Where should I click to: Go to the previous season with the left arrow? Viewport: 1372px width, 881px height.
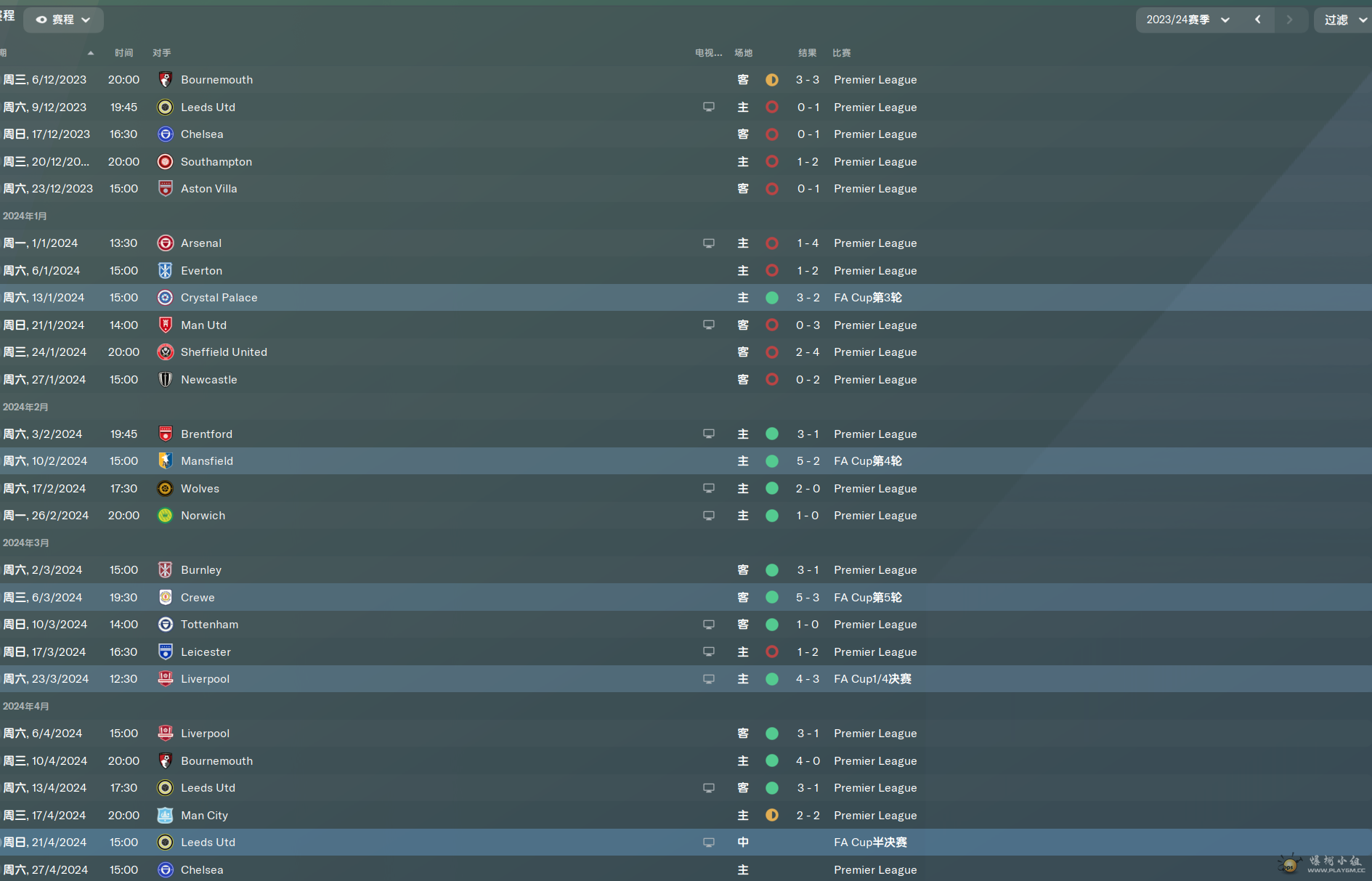click(1258, 20)
